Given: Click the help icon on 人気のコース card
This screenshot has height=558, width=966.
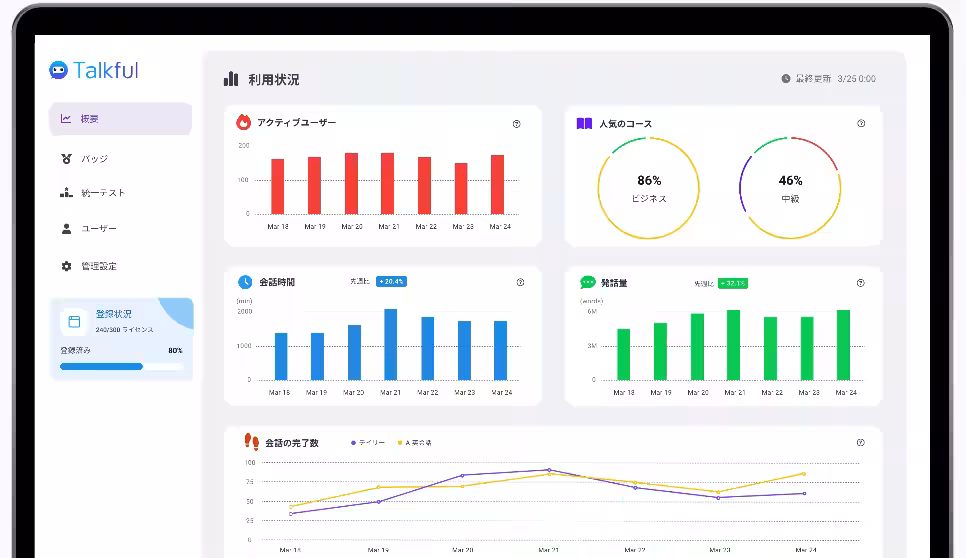Looking at the screenshot, I should pos(861,124).
